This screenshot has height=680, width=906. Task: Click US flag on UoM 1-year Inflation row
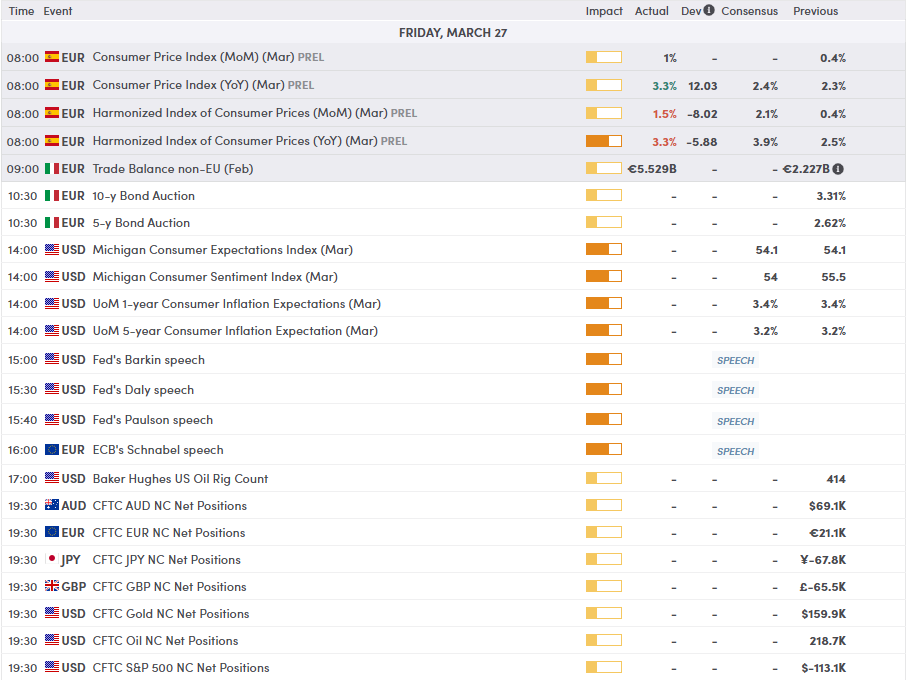pos(52,303)
